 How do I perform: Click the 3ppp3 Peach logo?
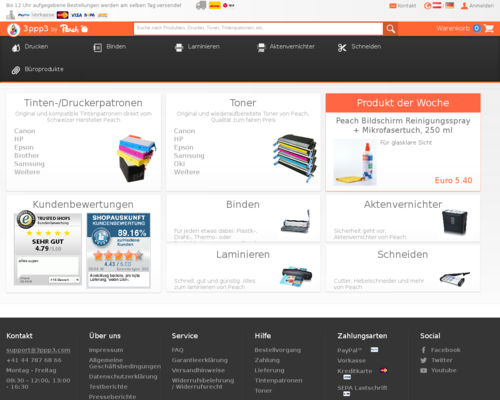point(48,29)
